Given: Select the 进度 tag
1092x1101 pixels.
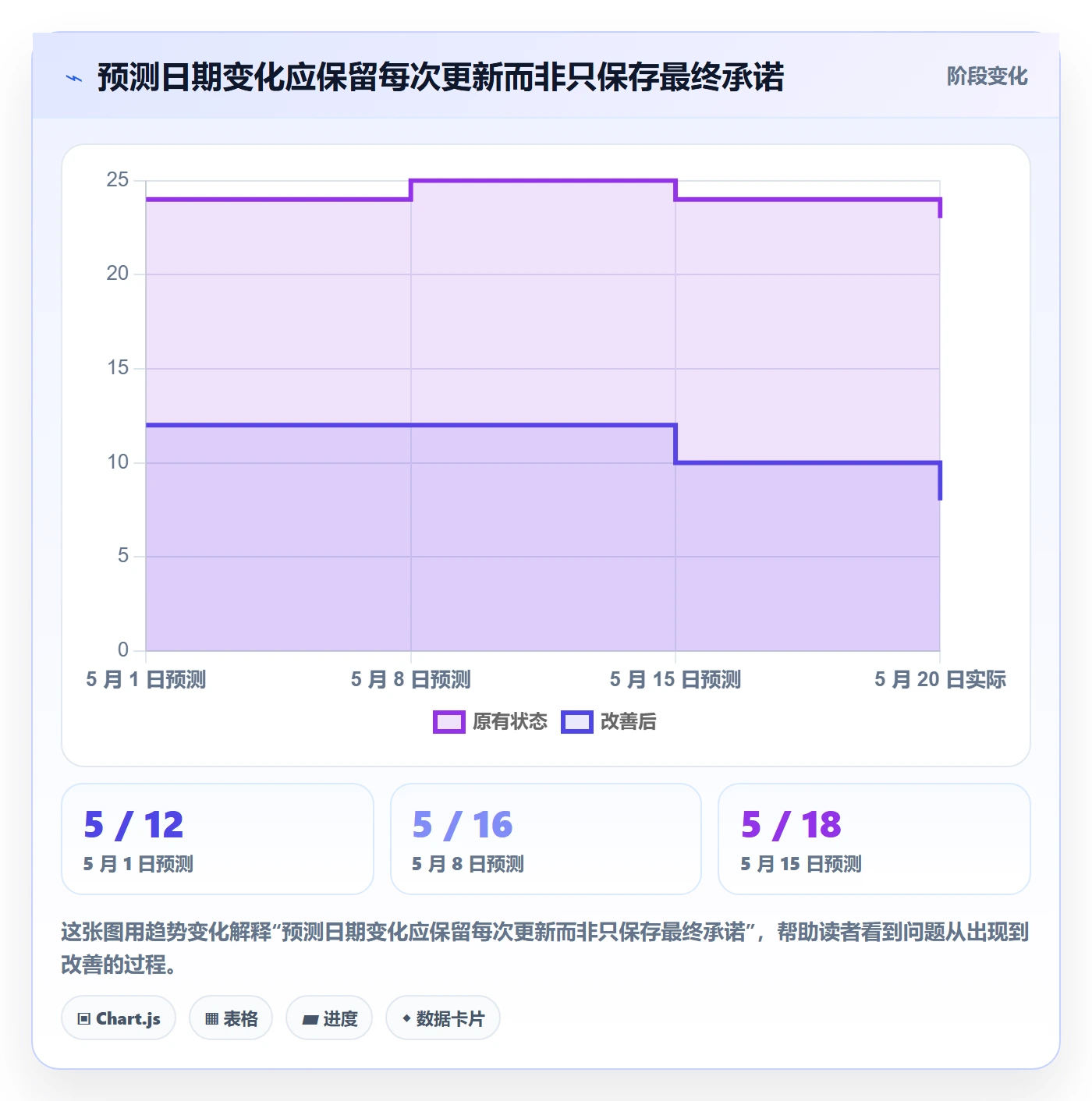Looking at the screenshot, I should [329, 1018].
